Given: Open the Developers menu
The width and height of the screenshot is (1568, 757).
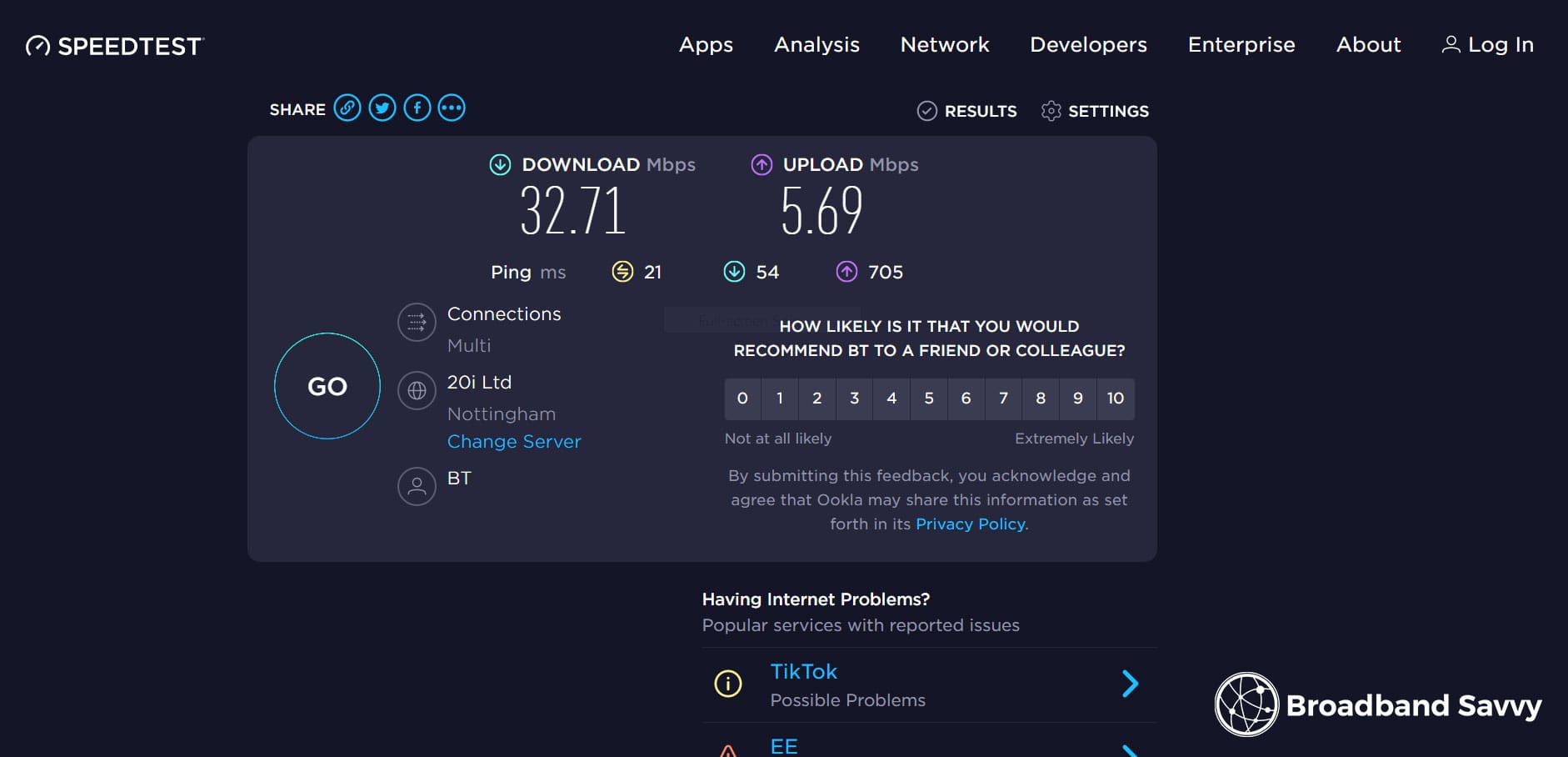Looking at the screenshot, I should tap(1088, 44).
